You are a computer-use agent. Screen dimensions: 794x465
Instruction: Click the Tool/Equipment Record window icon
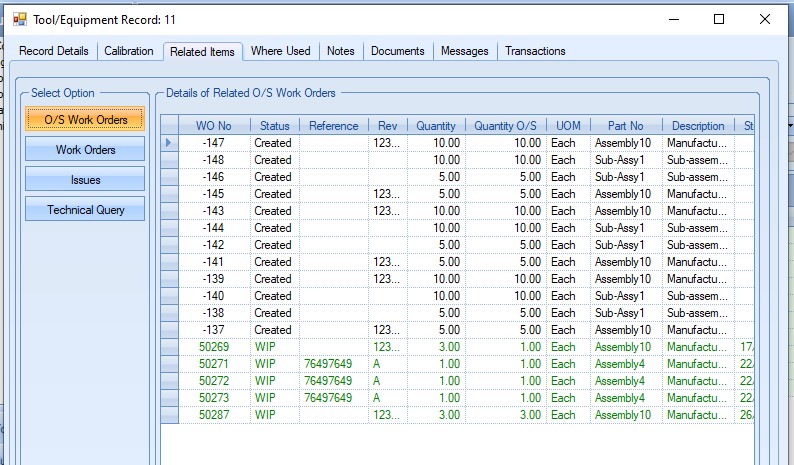point(19,19)
